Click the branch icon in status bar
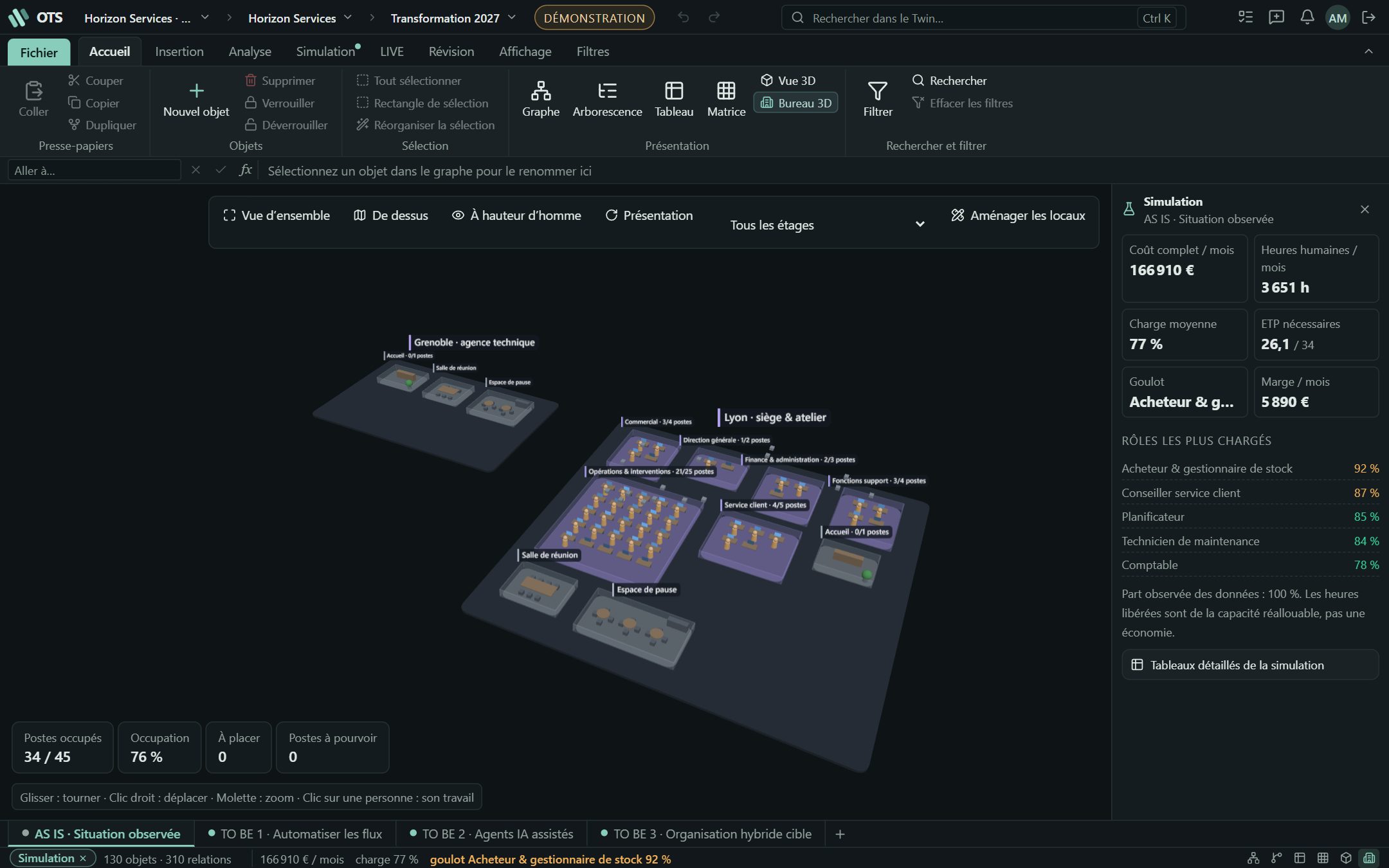 point(1276,858)
